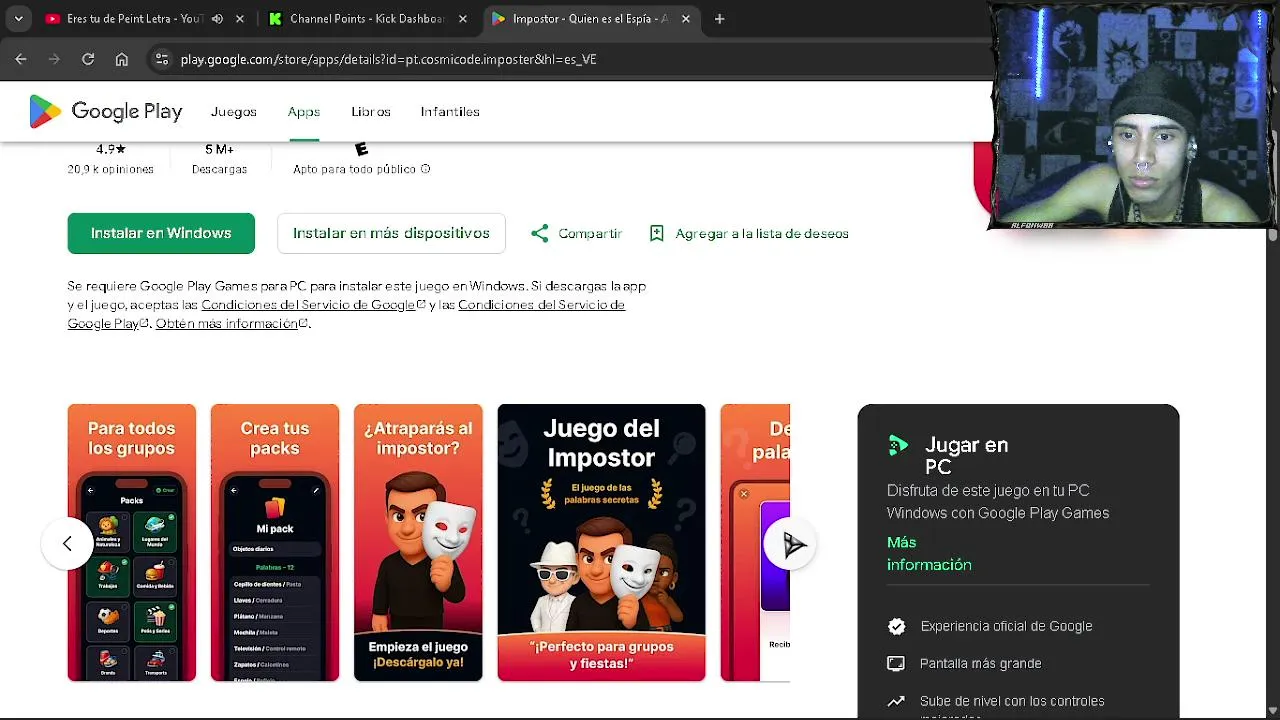Click the Google Play logo
This screenshot has width=1280, height=720.
click(x=106, y=112)
